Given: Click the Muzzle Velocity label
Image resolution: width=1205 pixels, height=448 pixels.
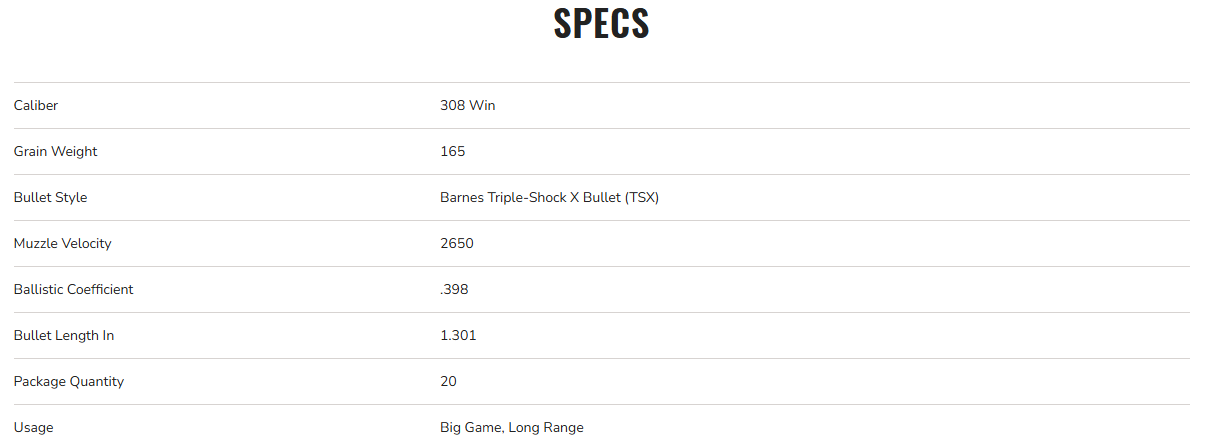Looking at the screenshot, I should point(62,243).
